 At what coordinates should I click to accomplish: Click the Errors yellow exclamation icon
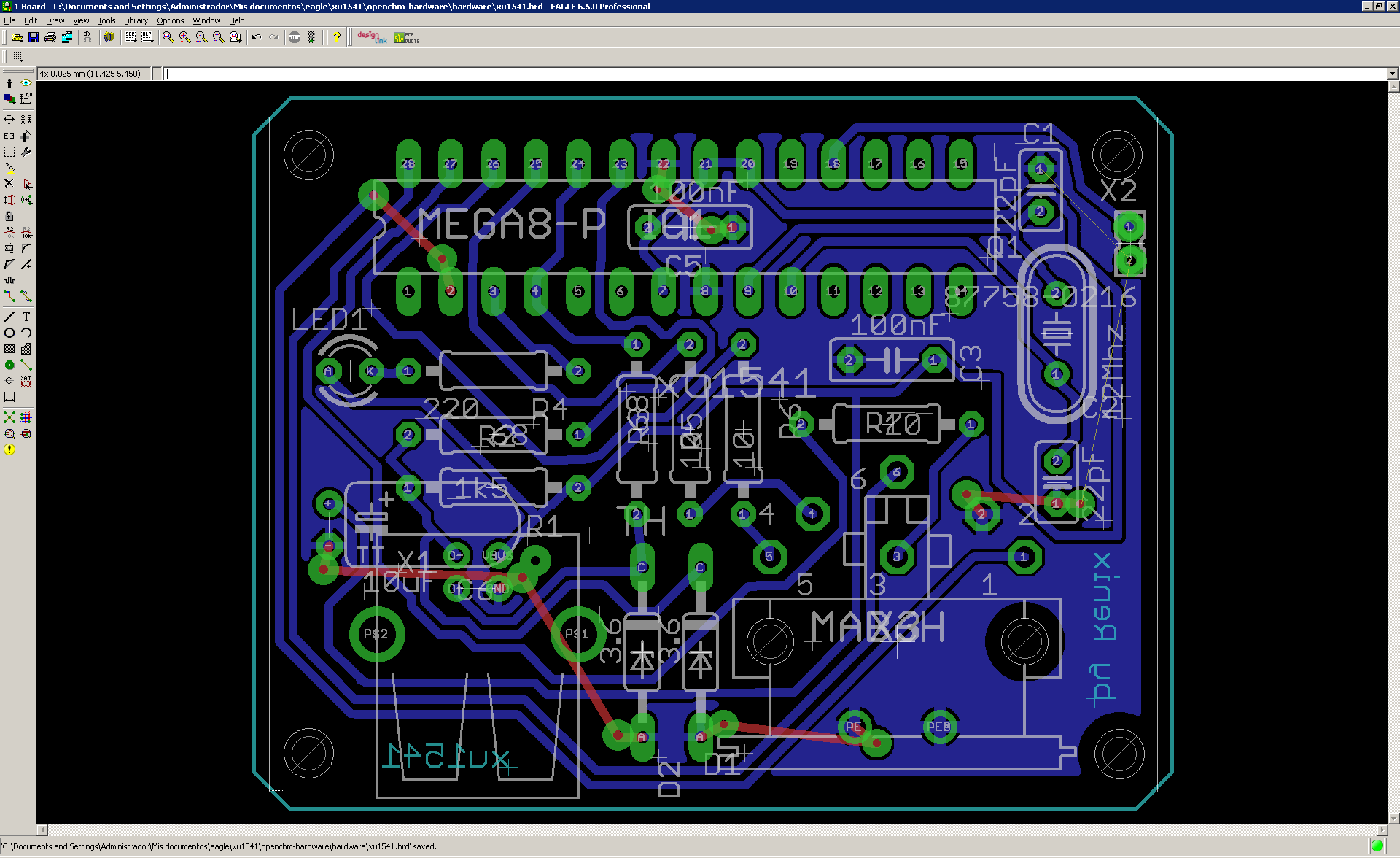pos(9,449)
